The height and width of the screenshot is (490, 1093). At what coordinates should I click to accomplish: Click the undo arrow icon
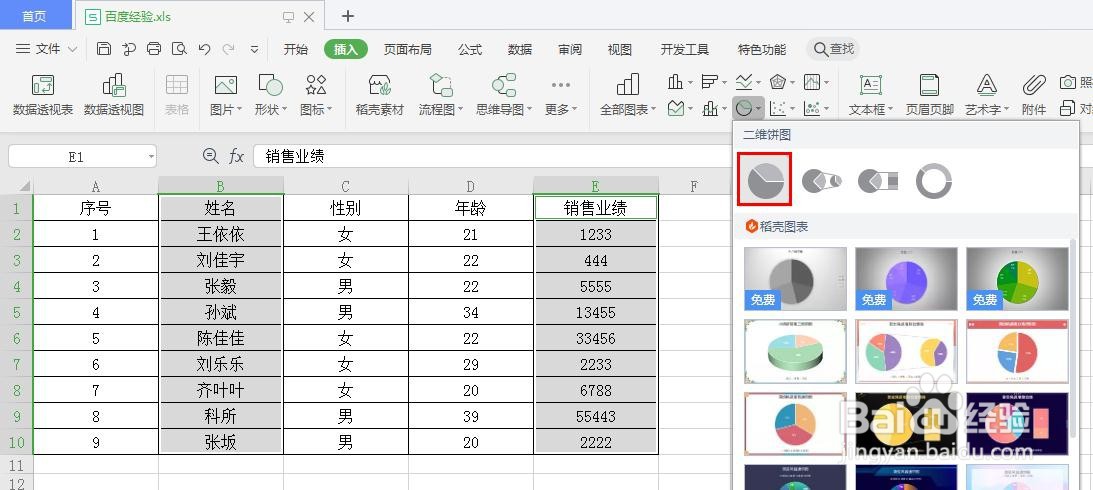(x=204, y=49)
